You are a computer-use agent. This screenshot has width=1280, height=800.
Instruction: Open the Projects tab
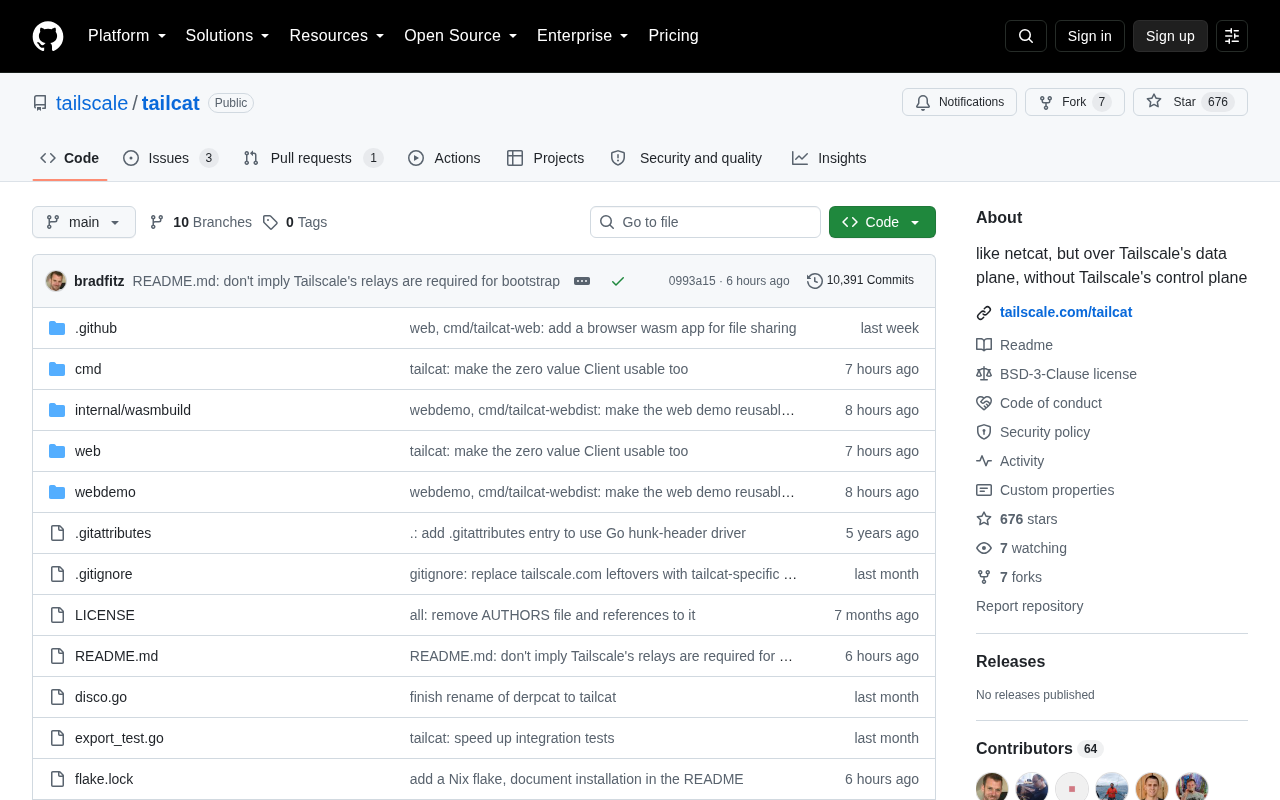point(545,158)
